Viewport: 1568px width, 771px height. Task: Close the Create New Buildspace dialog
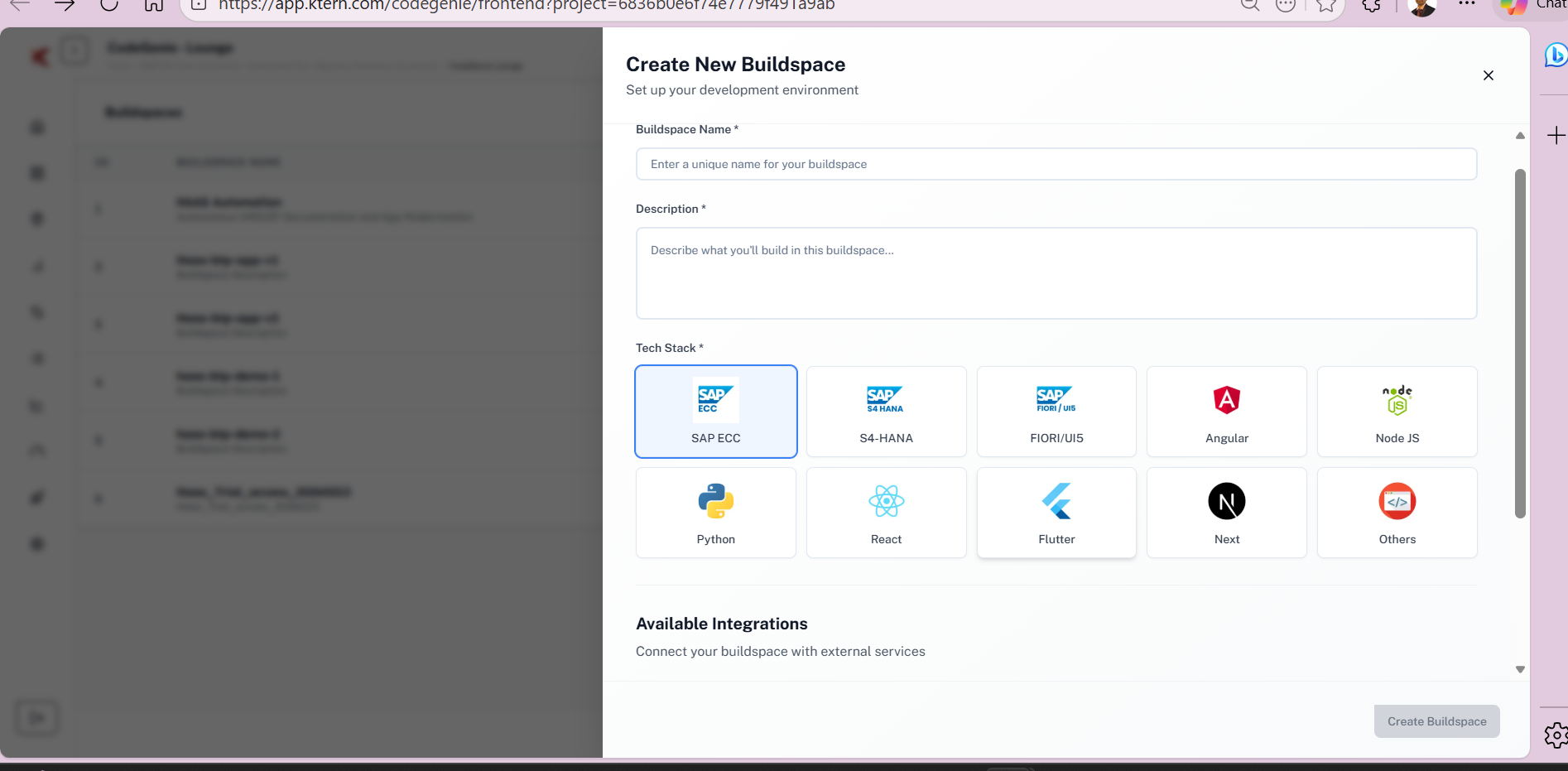point(1488,75)
